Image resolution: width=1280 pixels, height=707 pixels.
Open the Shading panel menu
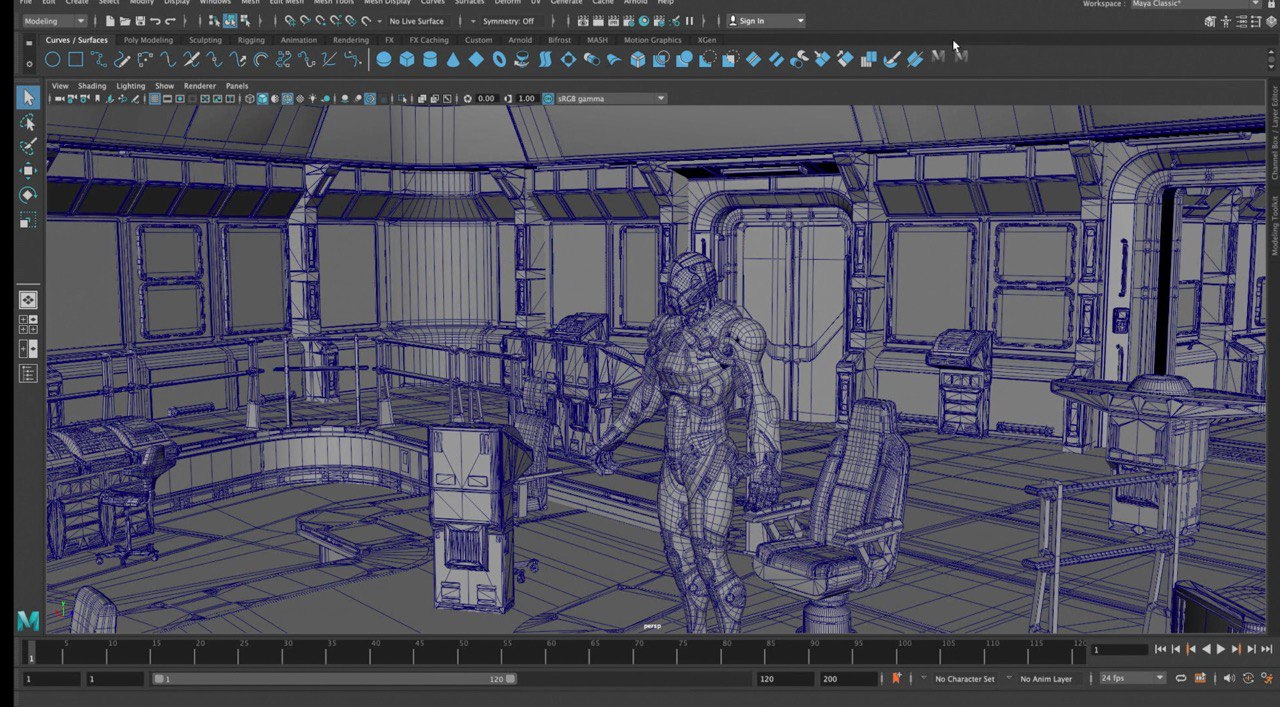[92, 86]
